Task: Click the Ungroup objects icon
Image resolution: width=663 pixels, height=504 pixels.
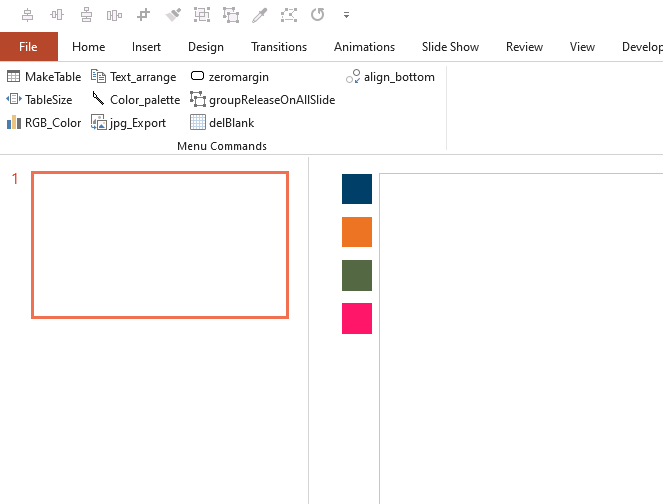Action: pos(231,15)
